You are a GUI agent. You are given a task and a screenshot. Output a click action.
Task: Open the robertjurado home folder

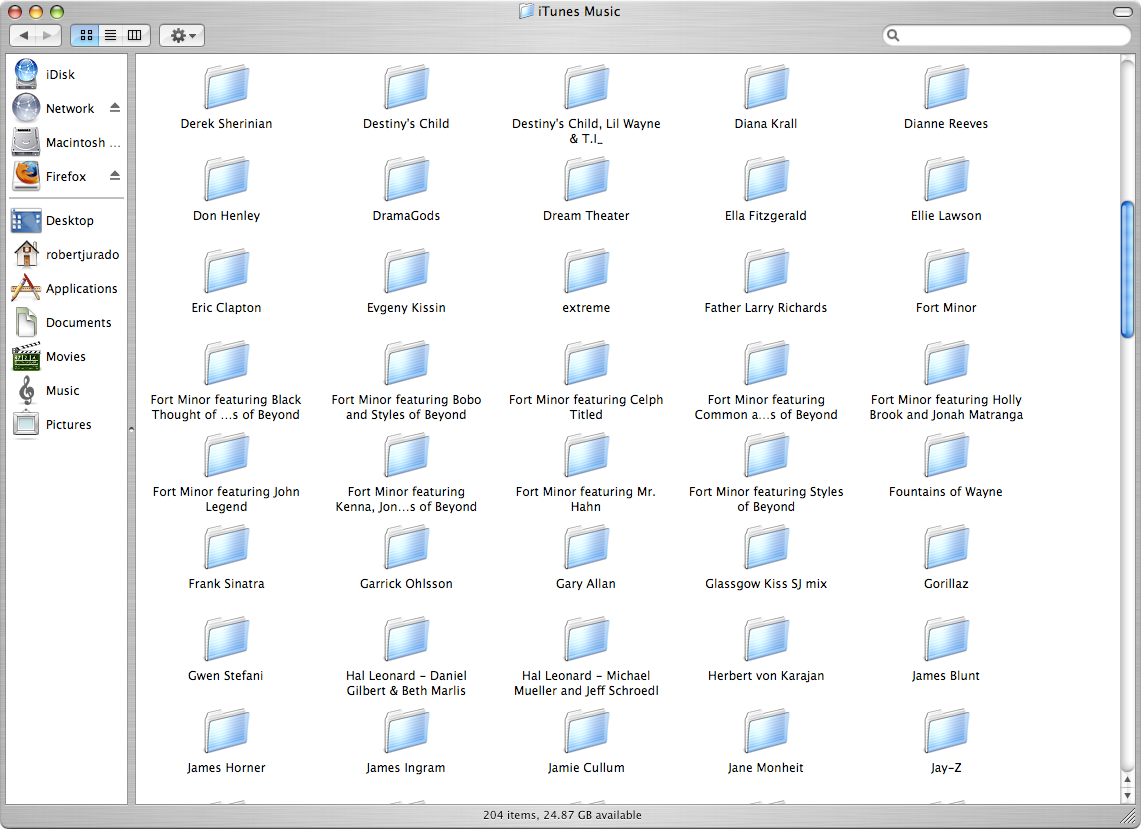[x=65, y=255]
